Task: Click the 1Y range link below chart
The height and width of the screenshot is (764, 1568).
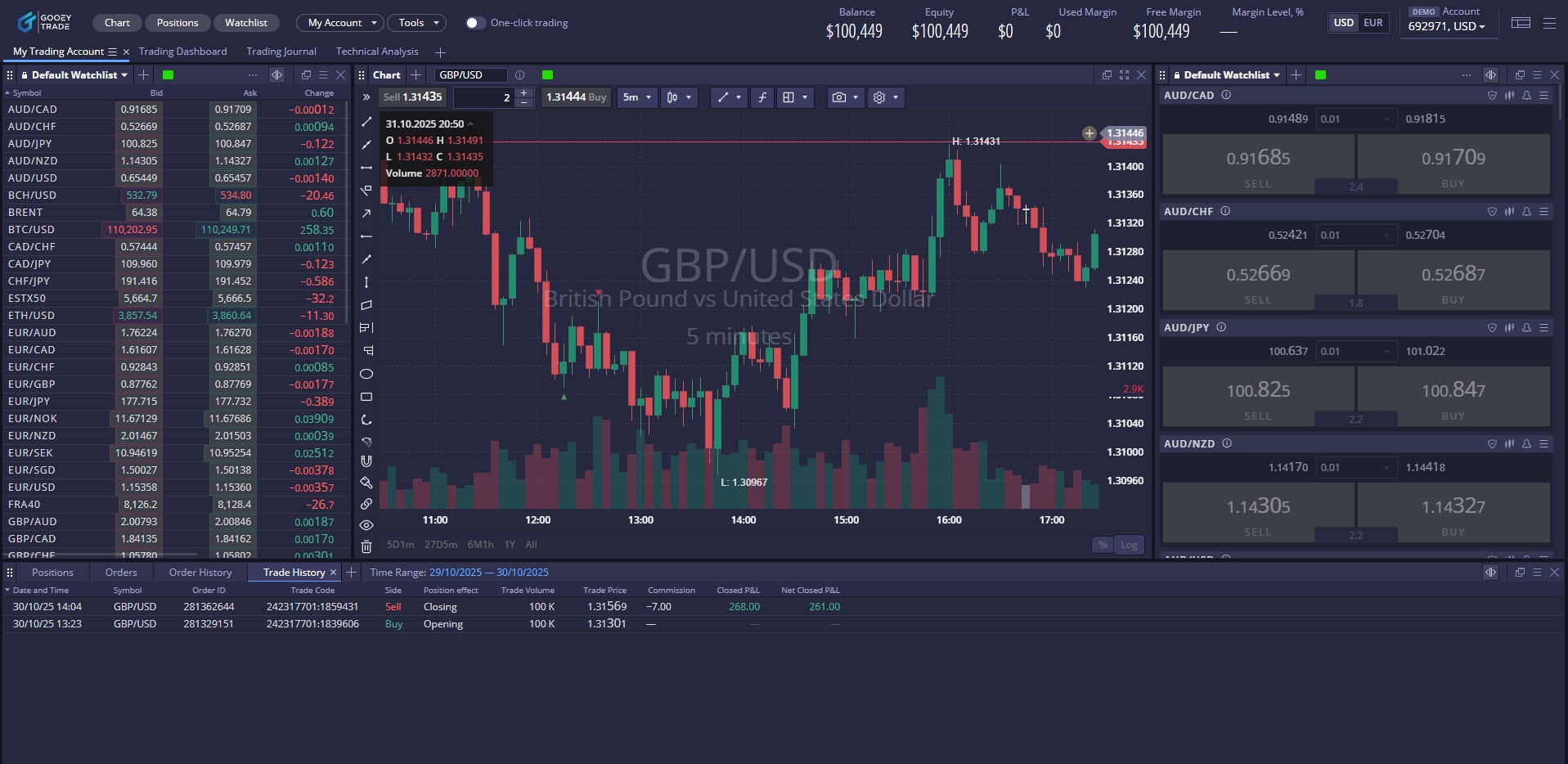Action: click(x=509, y=544)
